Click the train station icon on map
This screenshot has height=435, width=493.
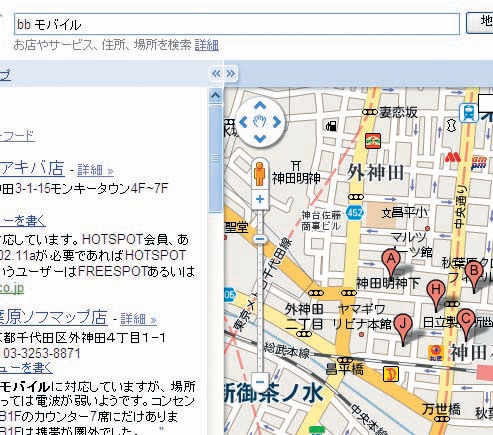(469, 112)
